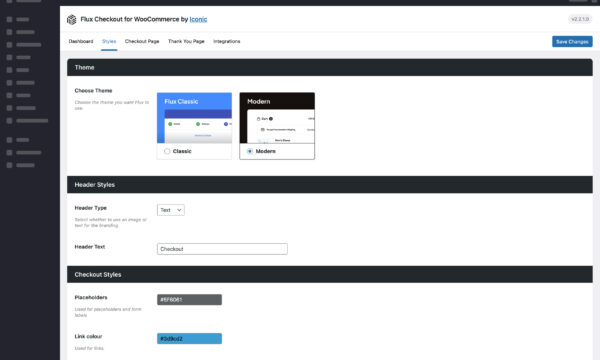Click the Header Type label
This screenshot has width=600, height=360.
click(91, 208)
